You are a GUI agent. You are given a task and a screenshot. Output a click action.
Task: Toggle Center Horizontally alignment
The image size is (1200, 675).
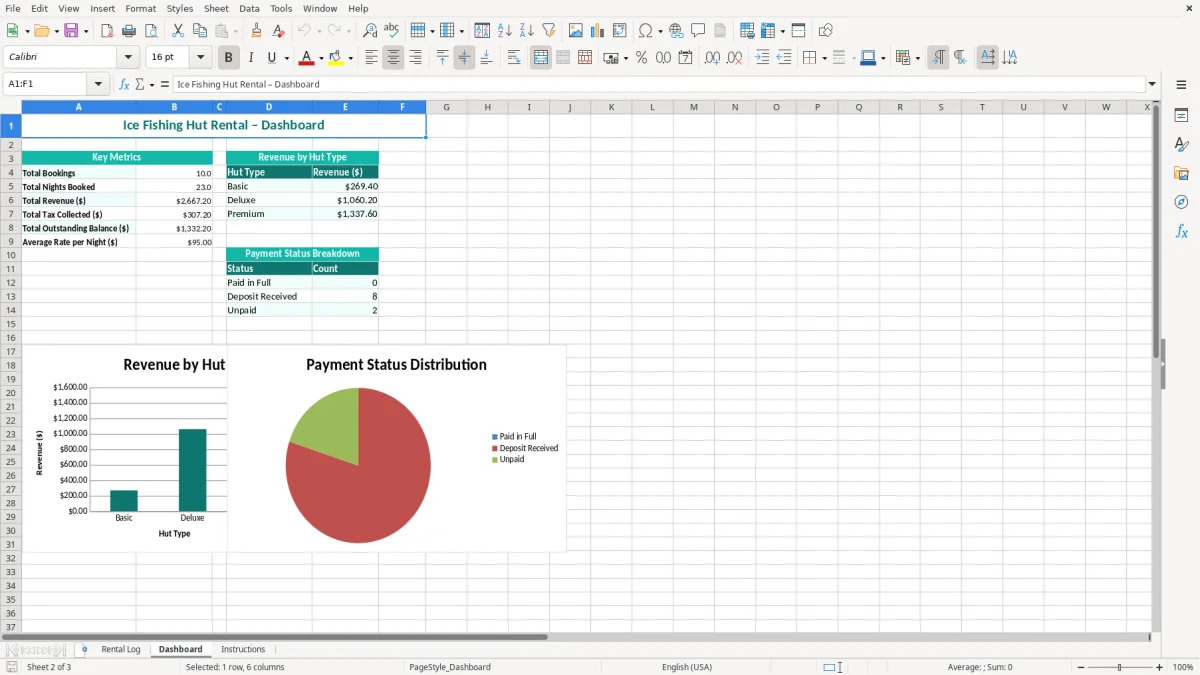click(393, 58)
